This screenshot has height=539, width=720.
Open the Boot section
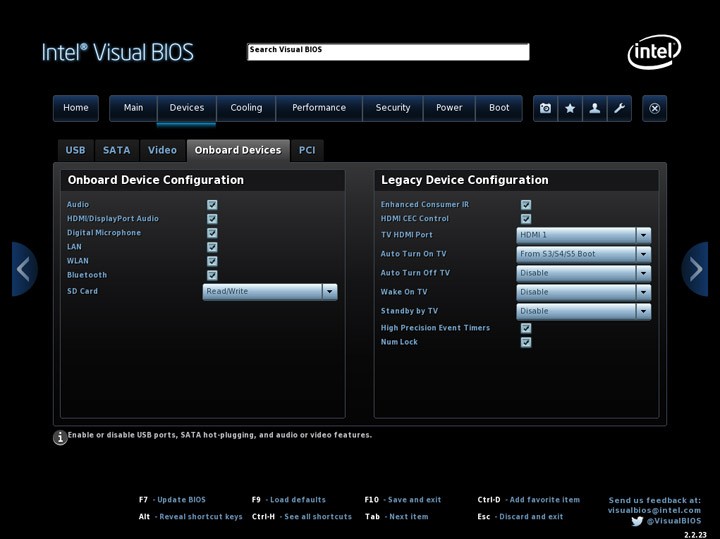pos(499,108)
